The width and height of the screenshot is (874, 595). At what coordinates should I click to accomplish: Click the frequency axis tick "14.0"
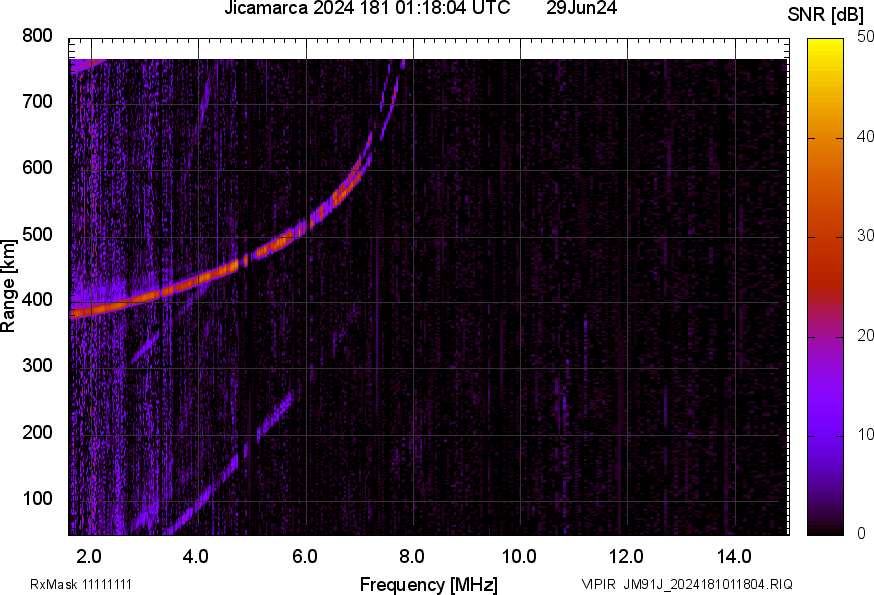click(734, 556)
